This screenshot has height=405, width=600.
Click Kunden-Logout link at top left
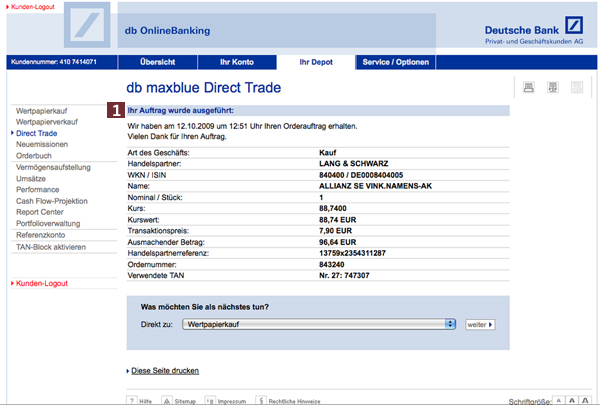pos(30,6)
